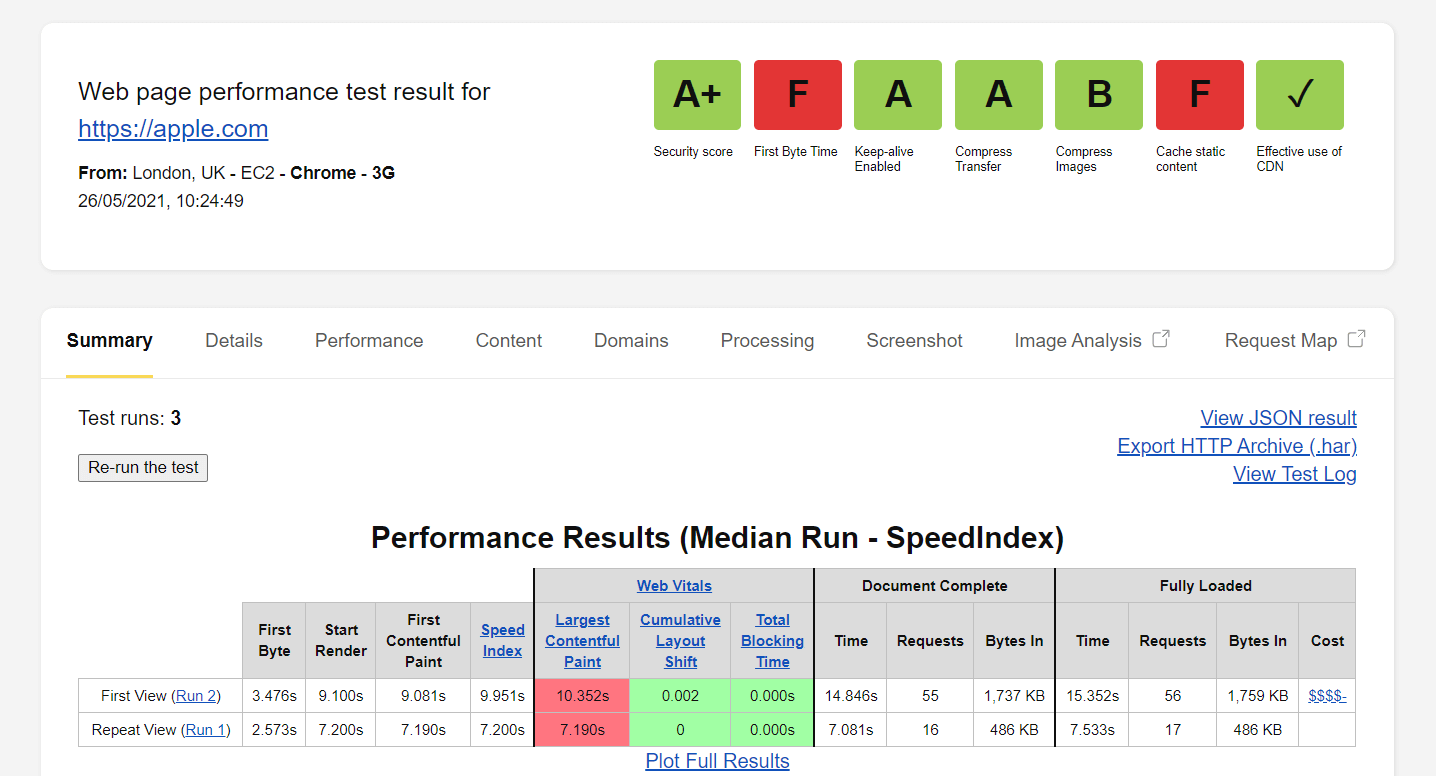Open the Request Map tab

point(1281,340)
